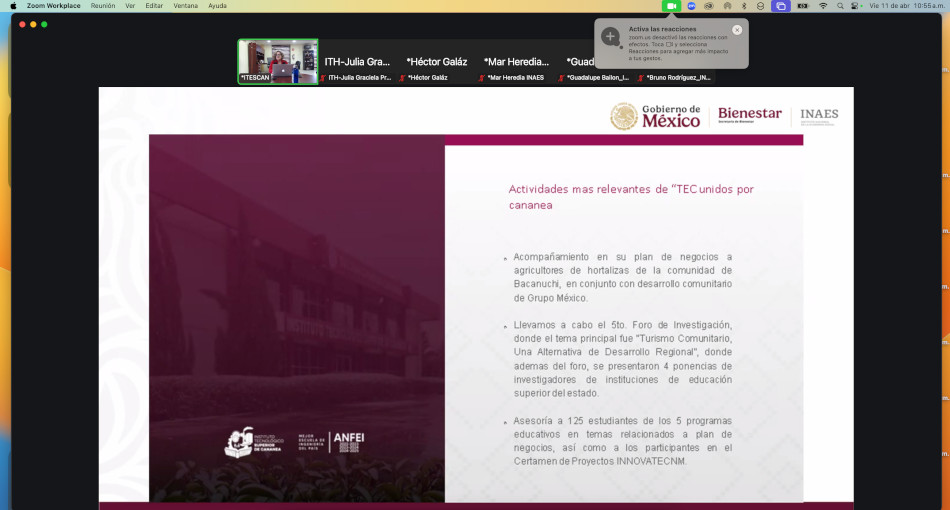This screenshot has height=510, width=950.
Task: Select ITH-Julia Graciela participant tile
Action: coord(357,62)
